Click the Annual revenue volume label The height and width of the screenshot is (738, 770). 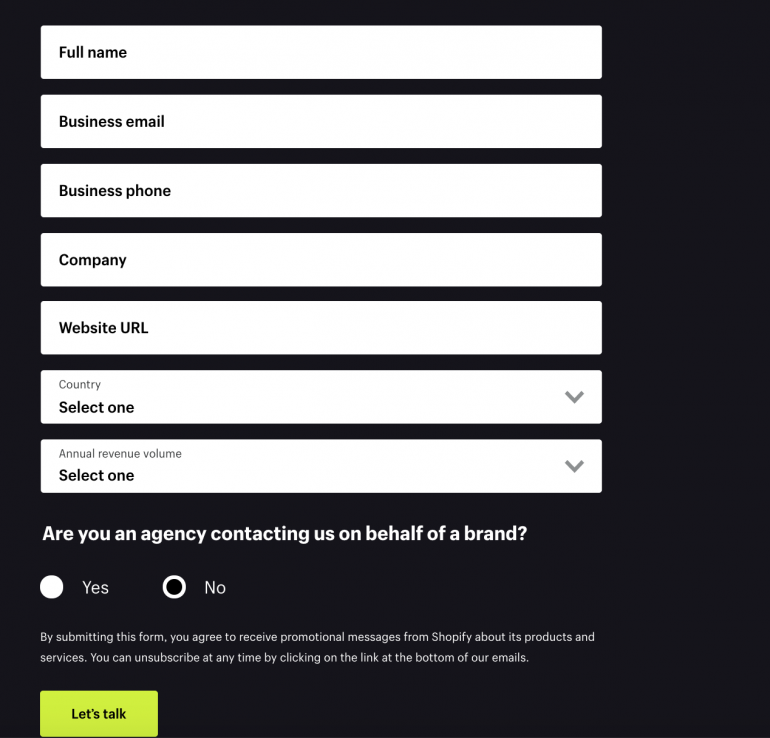120,453
